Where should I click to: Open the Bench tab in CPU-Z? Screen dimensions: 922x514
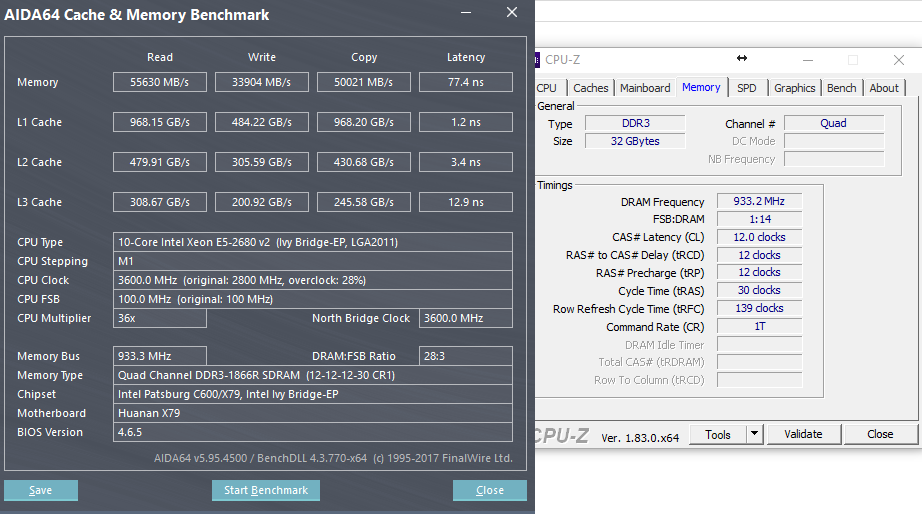click(841, 88)
